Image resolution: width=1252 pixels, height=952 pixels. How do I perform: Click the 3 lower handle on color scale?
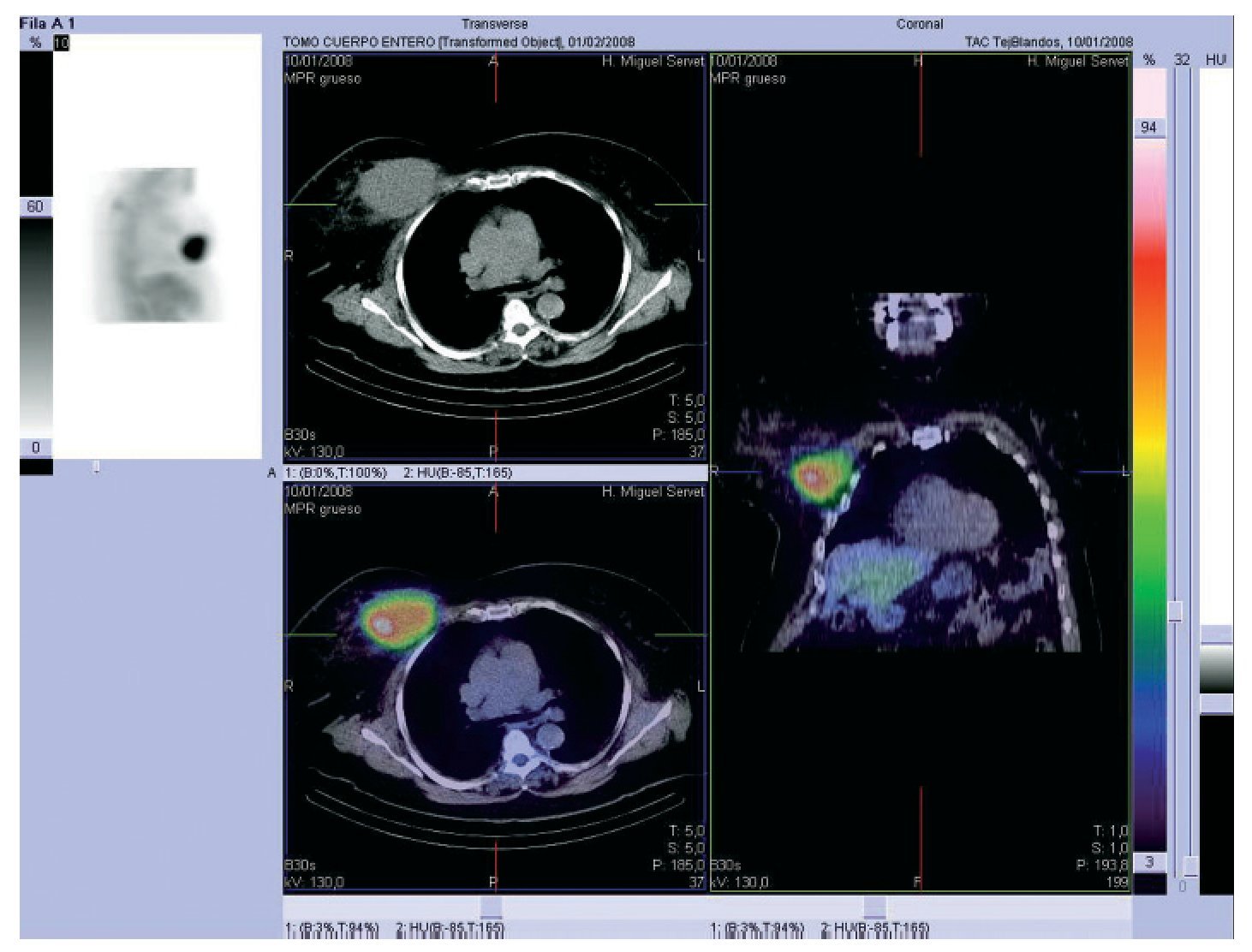pos(1149,862)
